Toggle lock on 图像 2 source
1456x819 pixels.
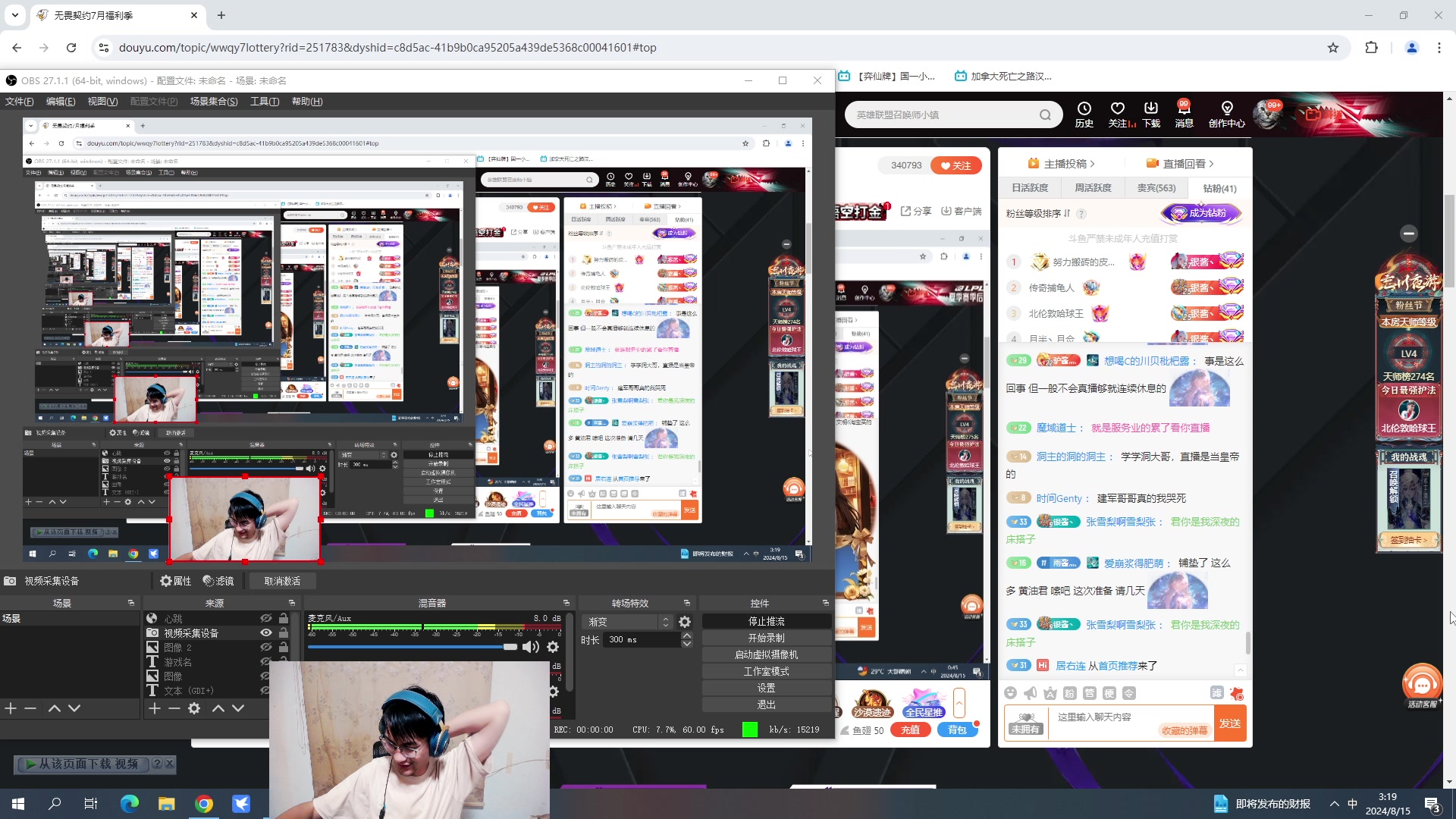[284, 648]
